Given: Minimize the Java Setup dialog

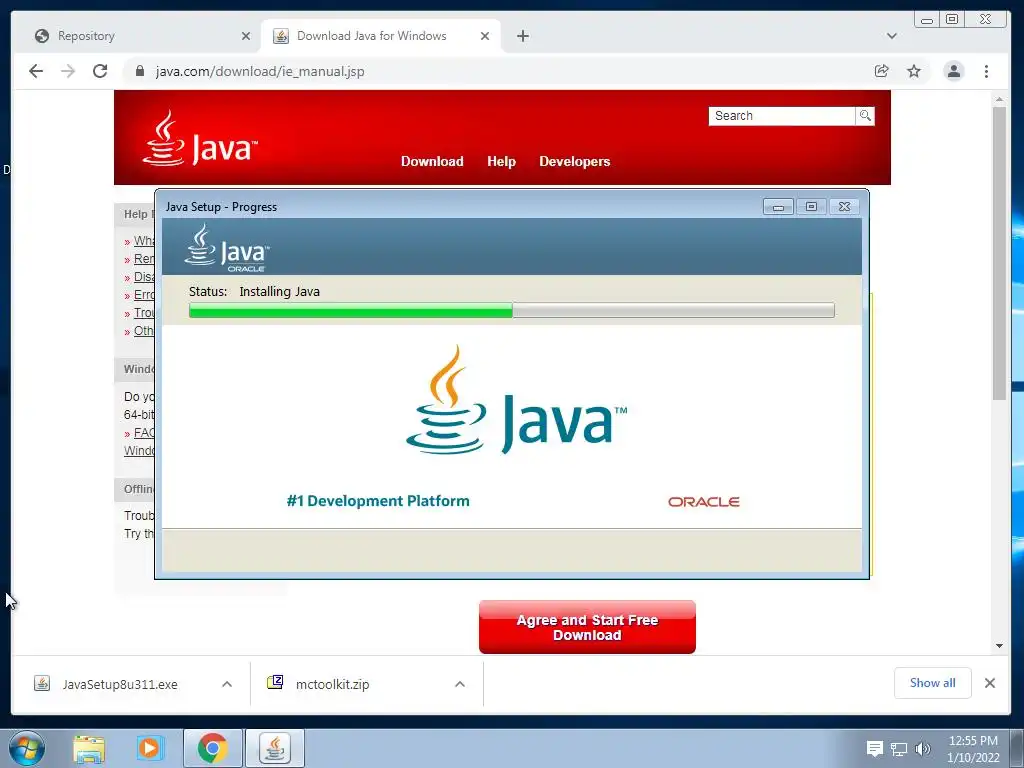Looking at the screenshot, I should [x=778, y=206].
